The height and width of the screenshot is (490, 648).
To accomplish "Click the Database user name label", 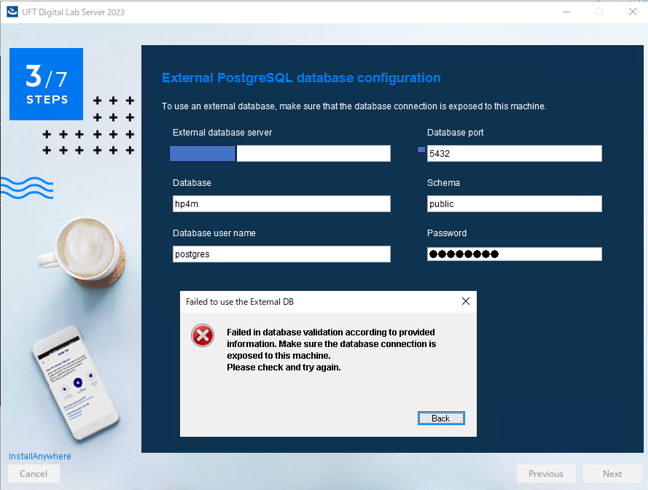I will (x=214, y=233).
